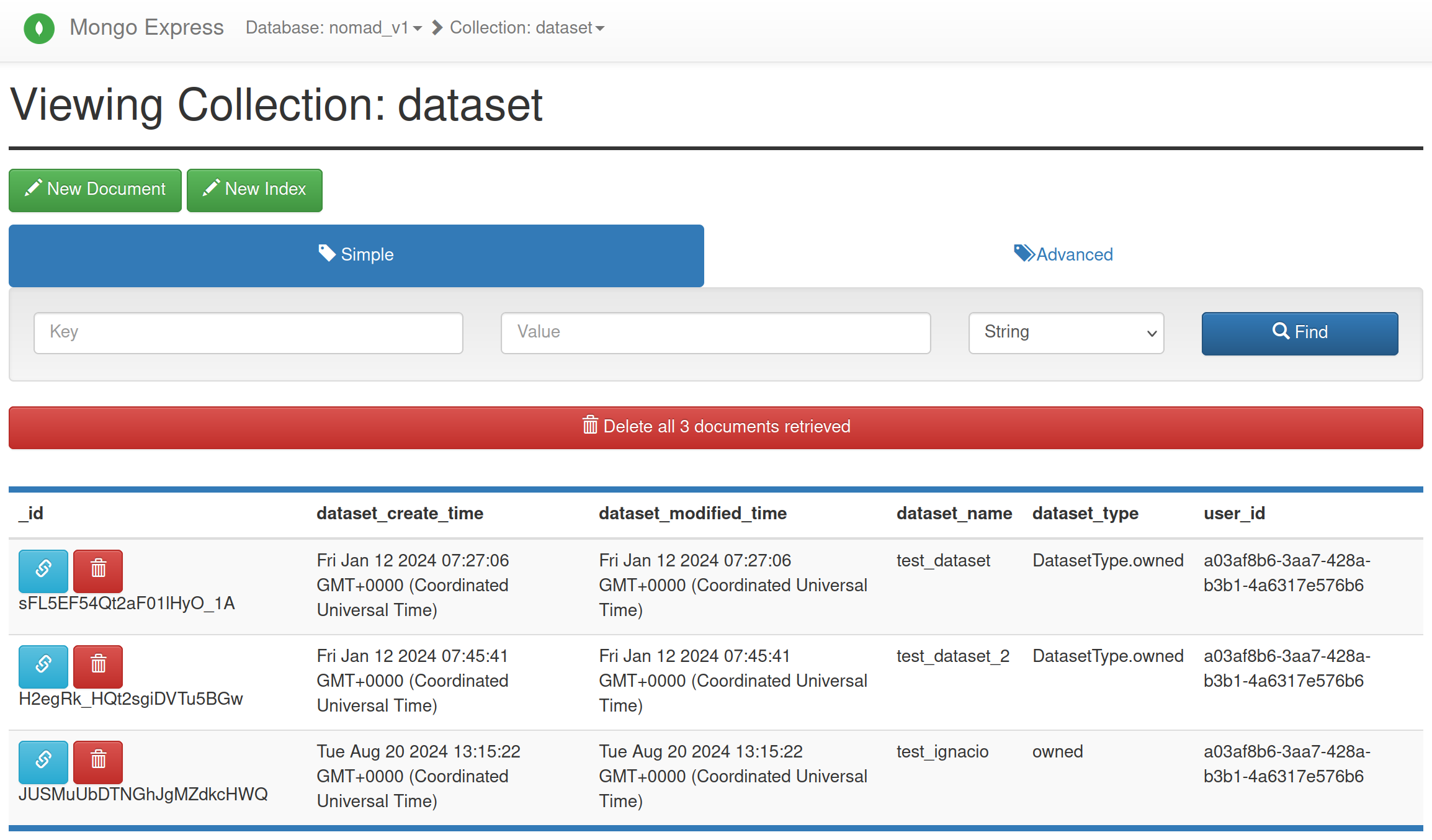Click the id text H2egRk_HQt2sgiDVTu5BGw

[131, 699]
